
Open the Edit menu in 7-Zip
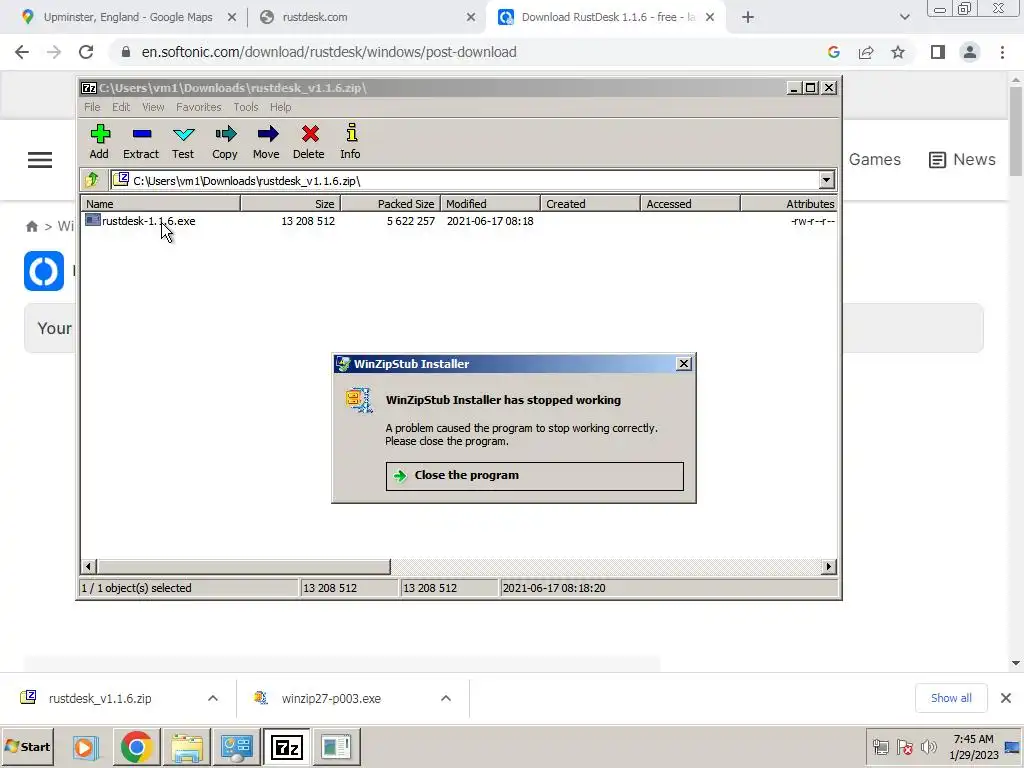(x=121, y=107)
